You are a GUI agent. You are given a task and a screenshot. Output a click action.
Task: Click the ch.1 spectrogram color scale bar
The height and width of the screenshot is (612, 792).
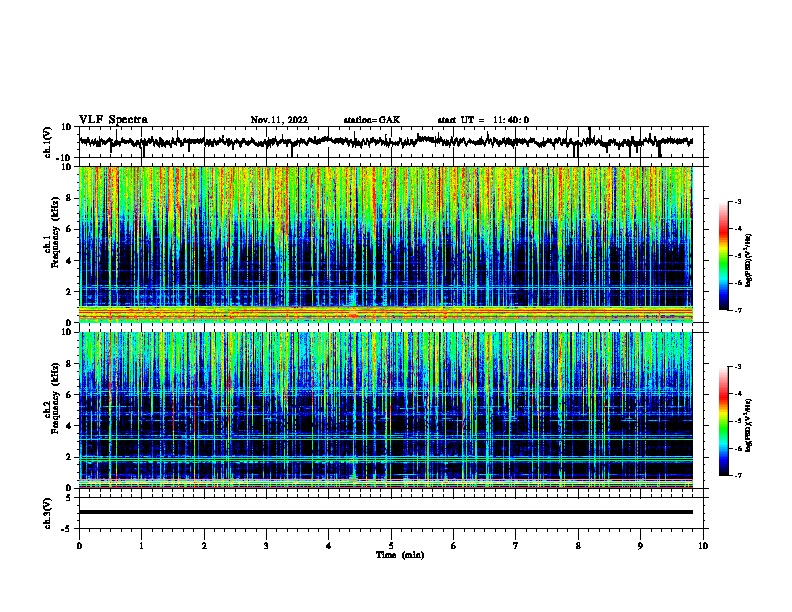[x=723, y=256]
